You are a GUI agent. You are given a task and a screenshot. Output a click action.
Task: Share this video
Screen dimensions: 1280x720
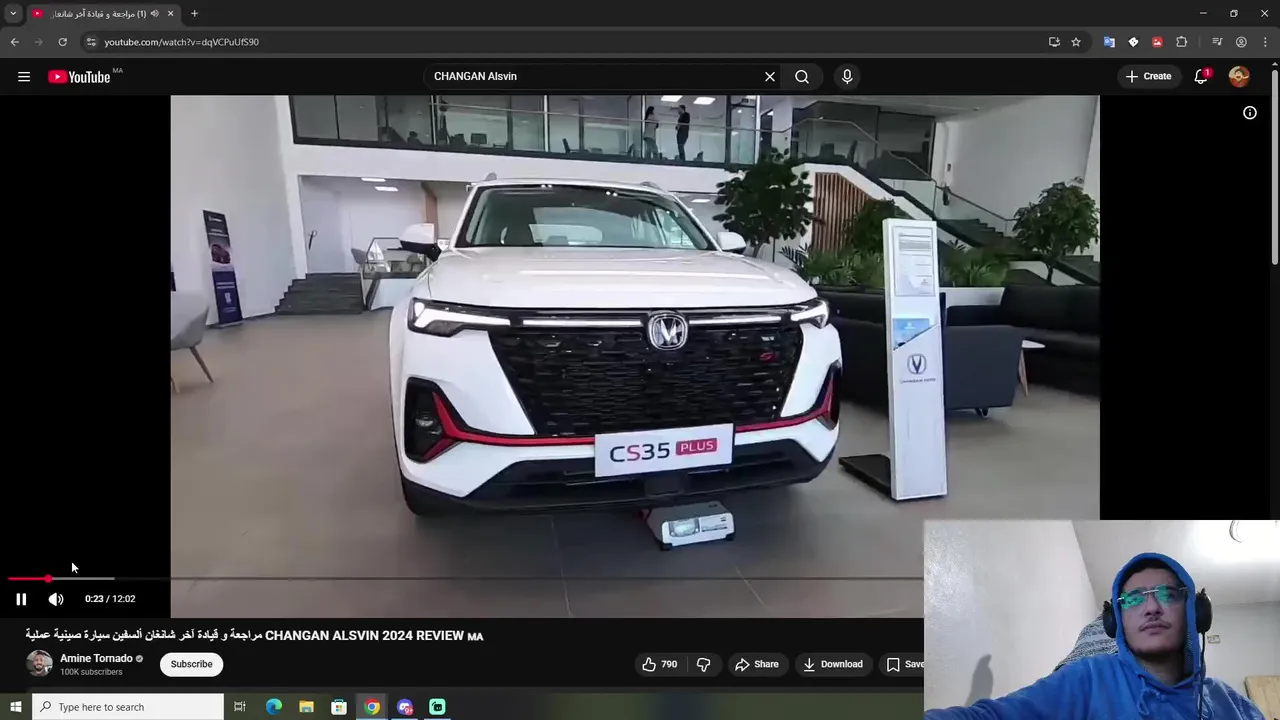tap(757, 664)
